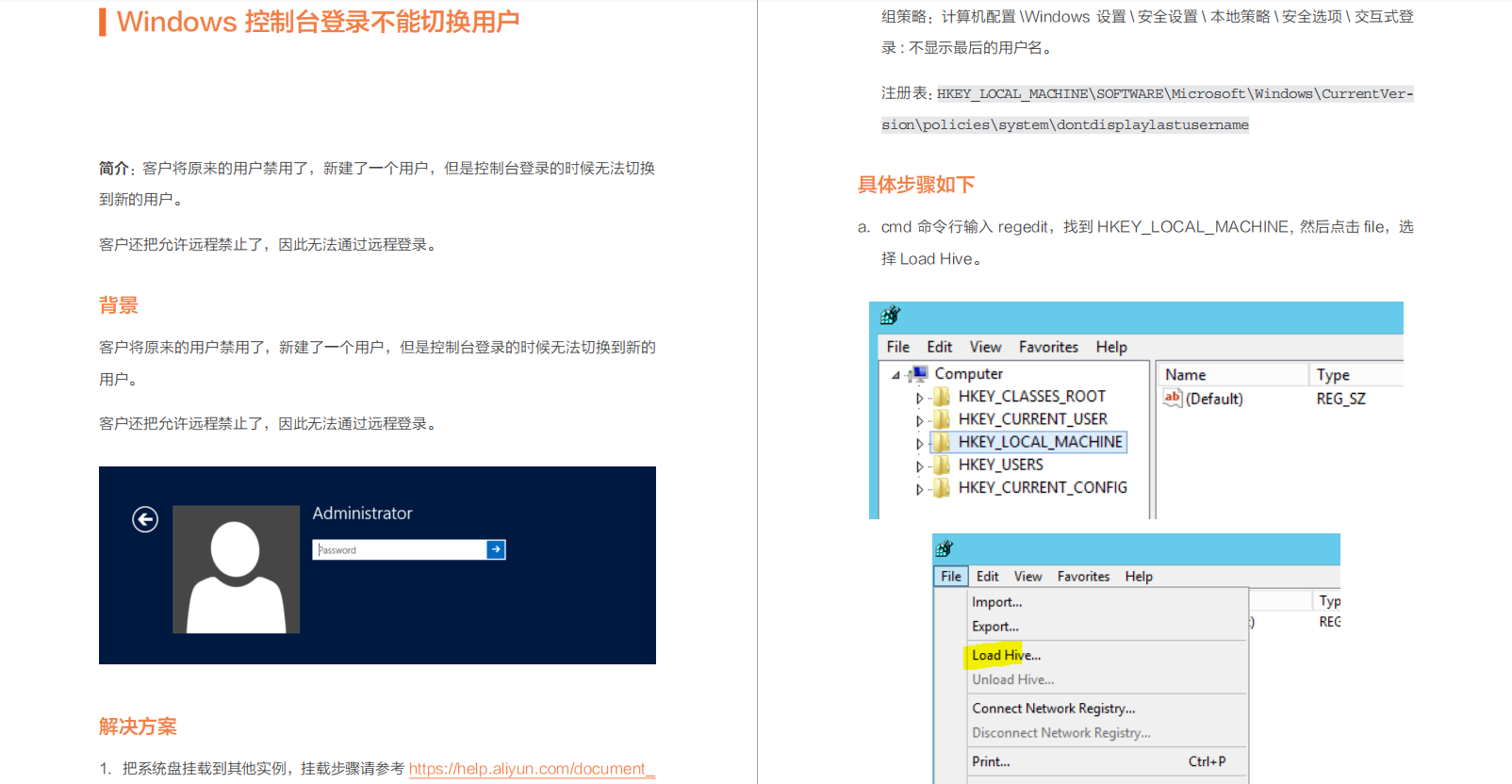Image resolution: width=1512 pixels, height=784 pixels.
Task: Open File menu in upper registry window
Action: (898, 347)
